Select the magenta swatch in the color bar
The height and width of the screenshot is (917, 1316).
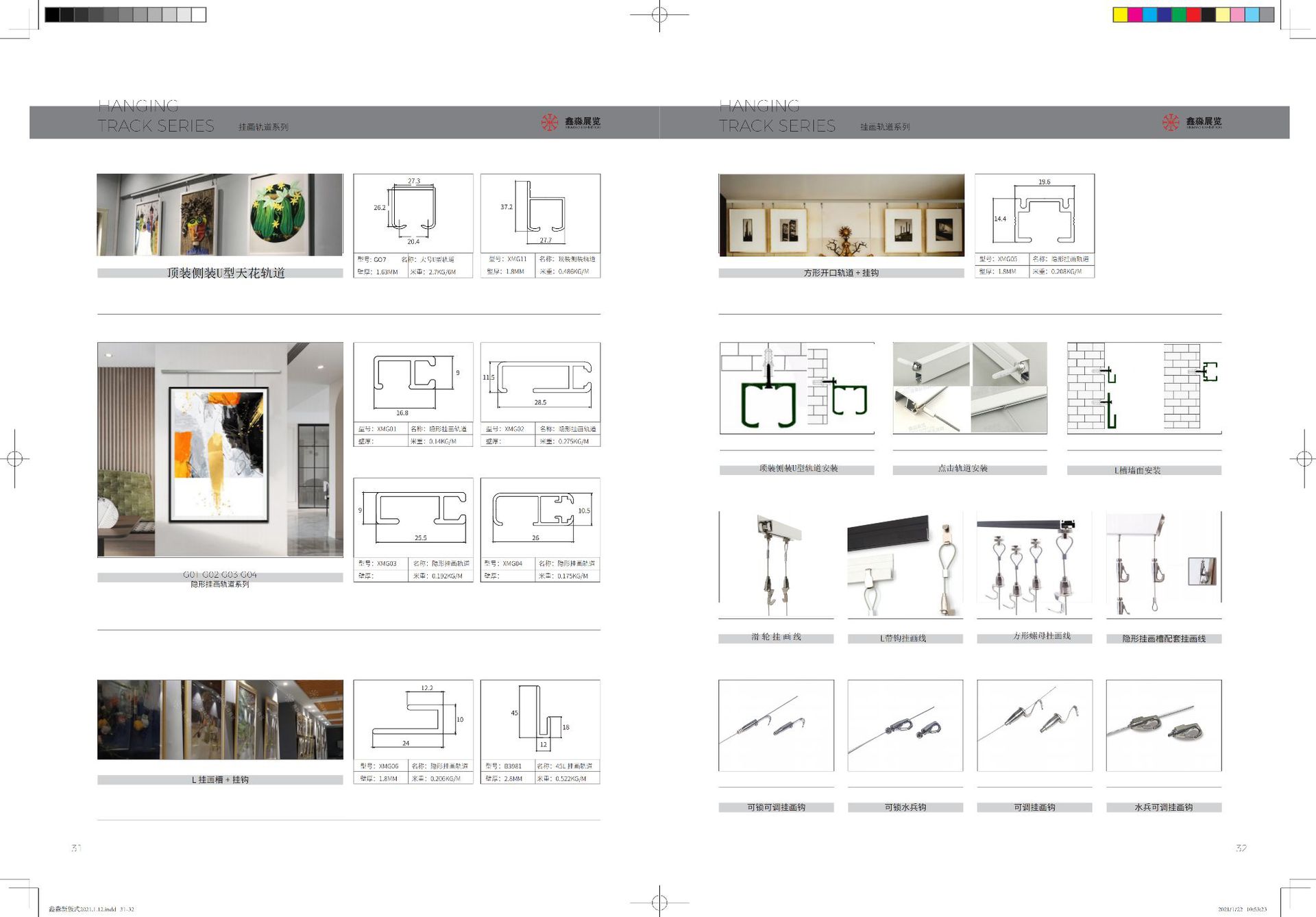1135,14
